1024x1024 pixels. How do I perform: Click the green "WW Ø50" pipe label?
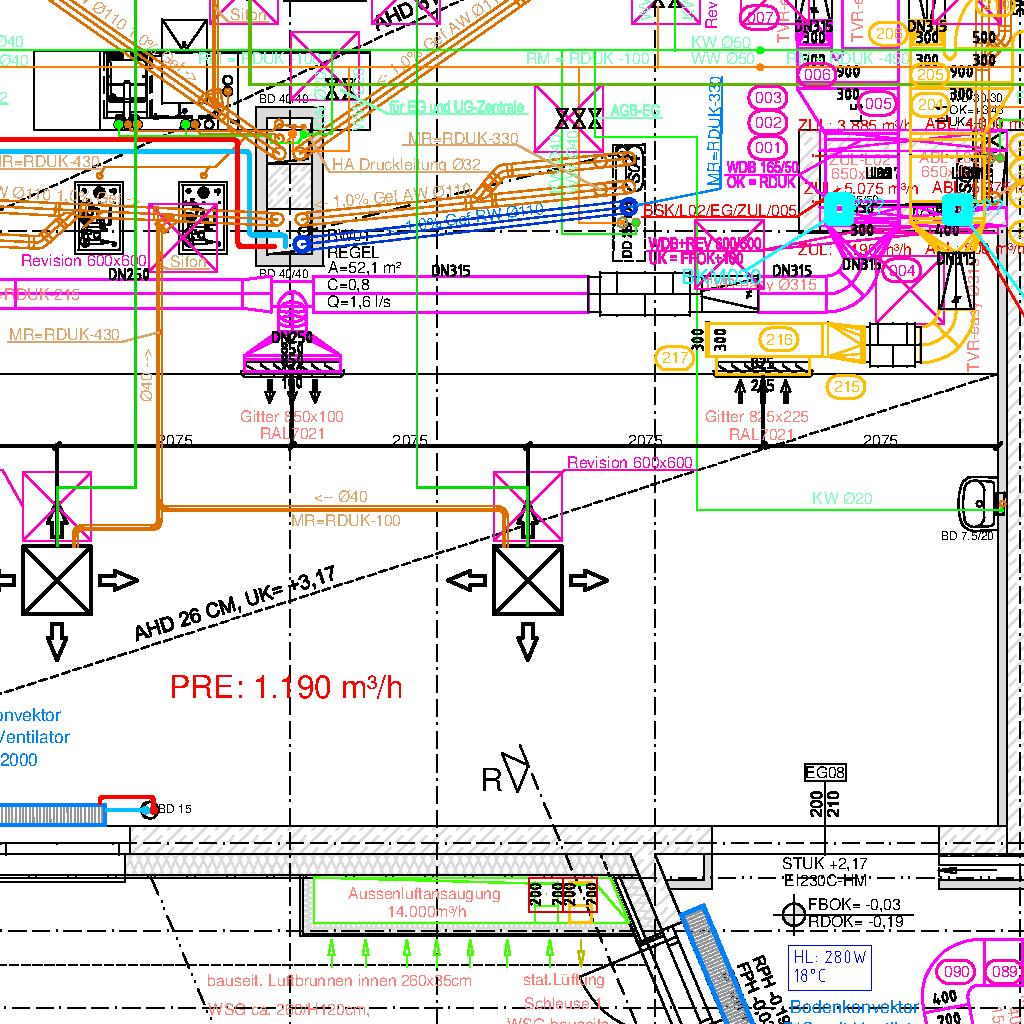click(x=721, y=59)
